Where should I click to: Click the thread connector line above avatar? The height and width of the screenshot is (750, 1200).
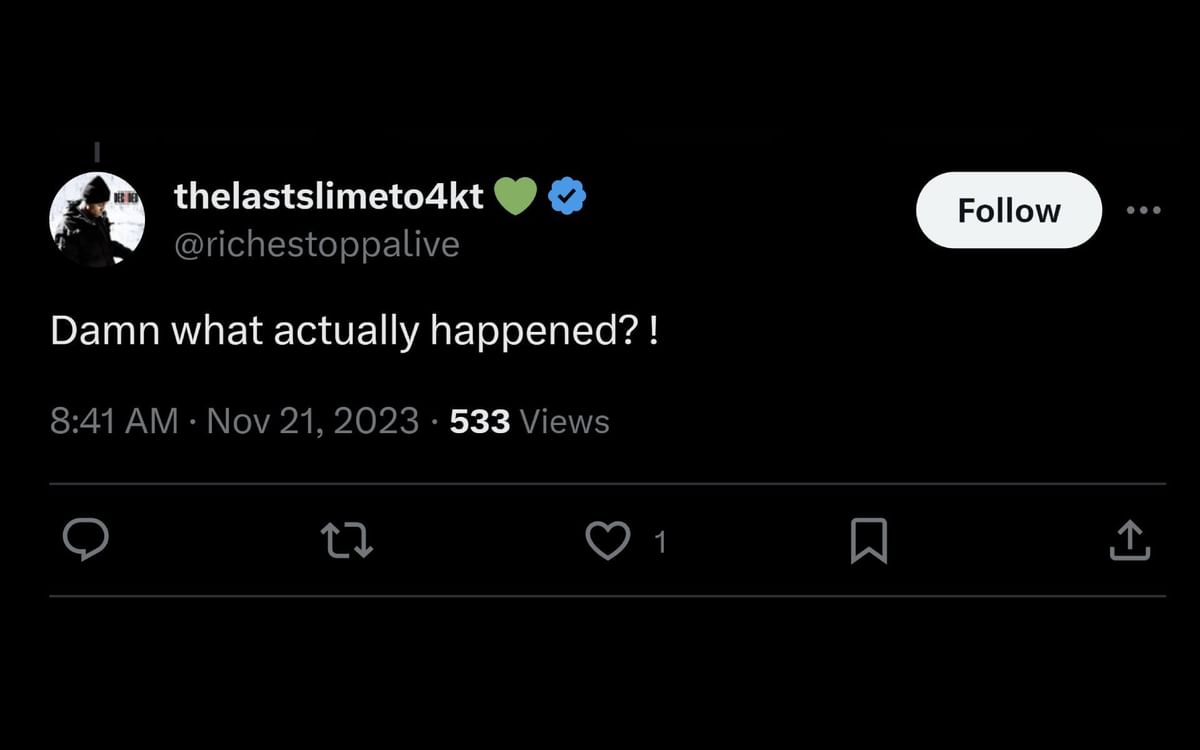click(x=97, y=153)
